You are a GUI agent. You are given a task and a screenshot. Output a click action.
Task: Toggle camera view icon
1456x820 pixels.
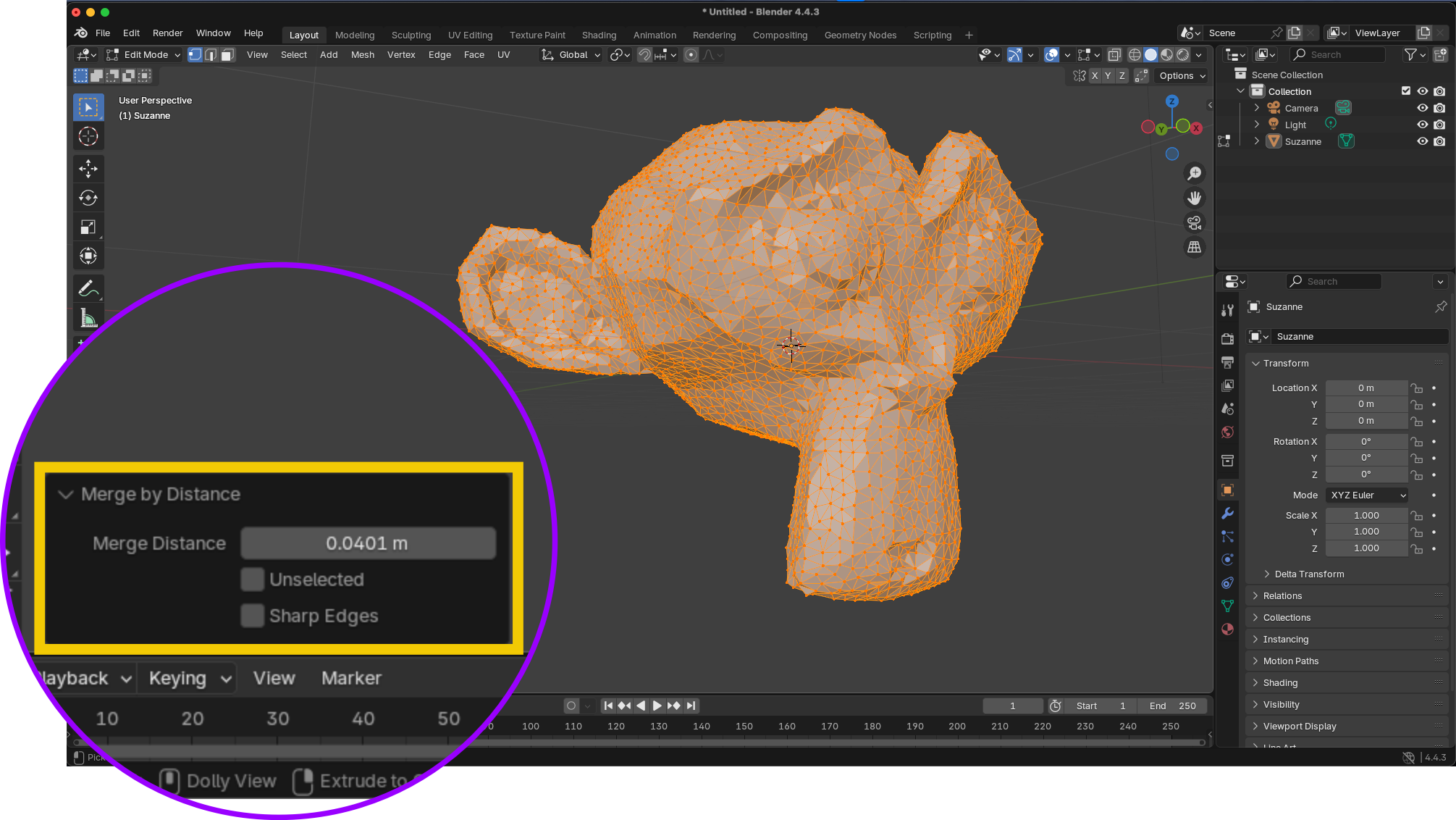pos(1194,222)
